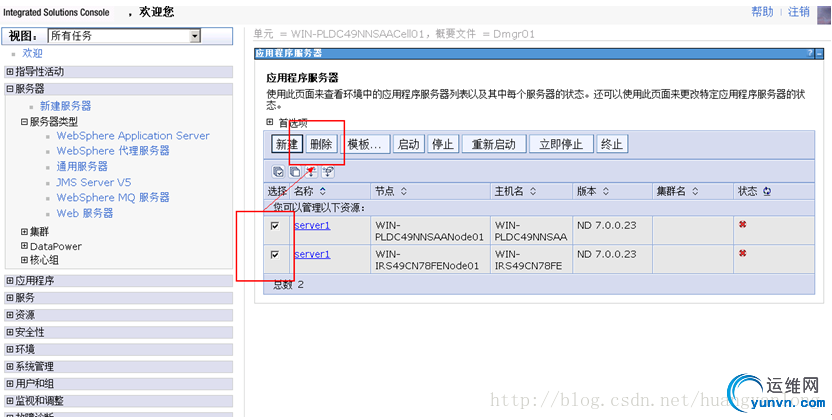Open 新建服务器 link
This screenshot has width=832, height=420.
pos(66,106)
